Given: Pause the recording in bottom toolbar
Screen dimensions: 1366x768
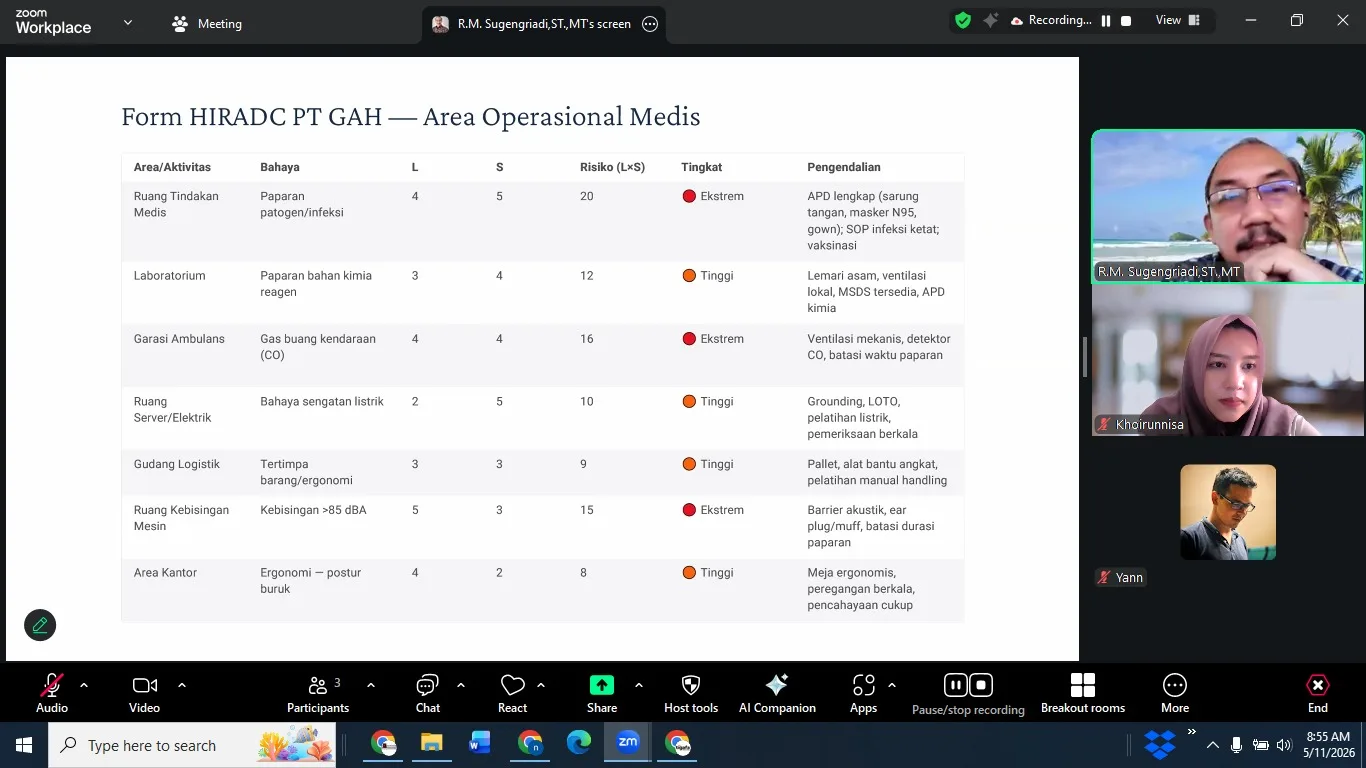Looking at the screenshot, I should 955,685.
